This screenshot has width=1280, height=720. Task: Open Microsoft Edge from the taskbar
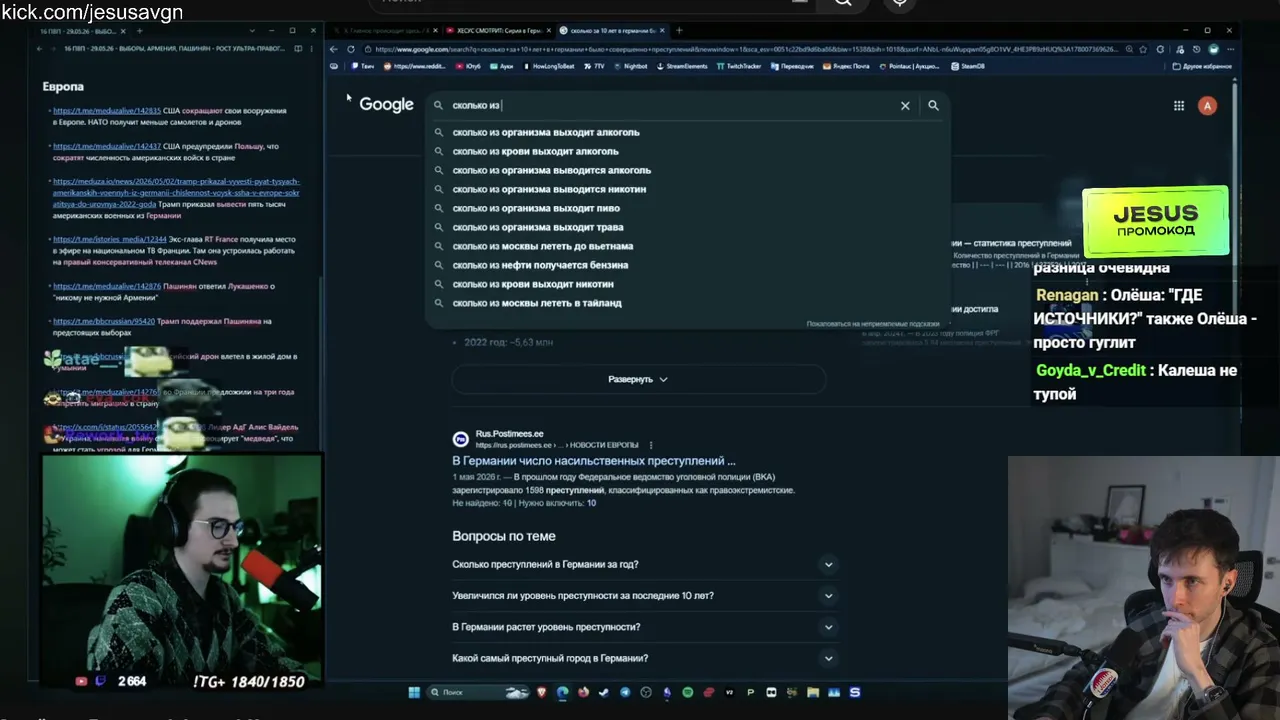pyautogui.click(x=562, y=692)
